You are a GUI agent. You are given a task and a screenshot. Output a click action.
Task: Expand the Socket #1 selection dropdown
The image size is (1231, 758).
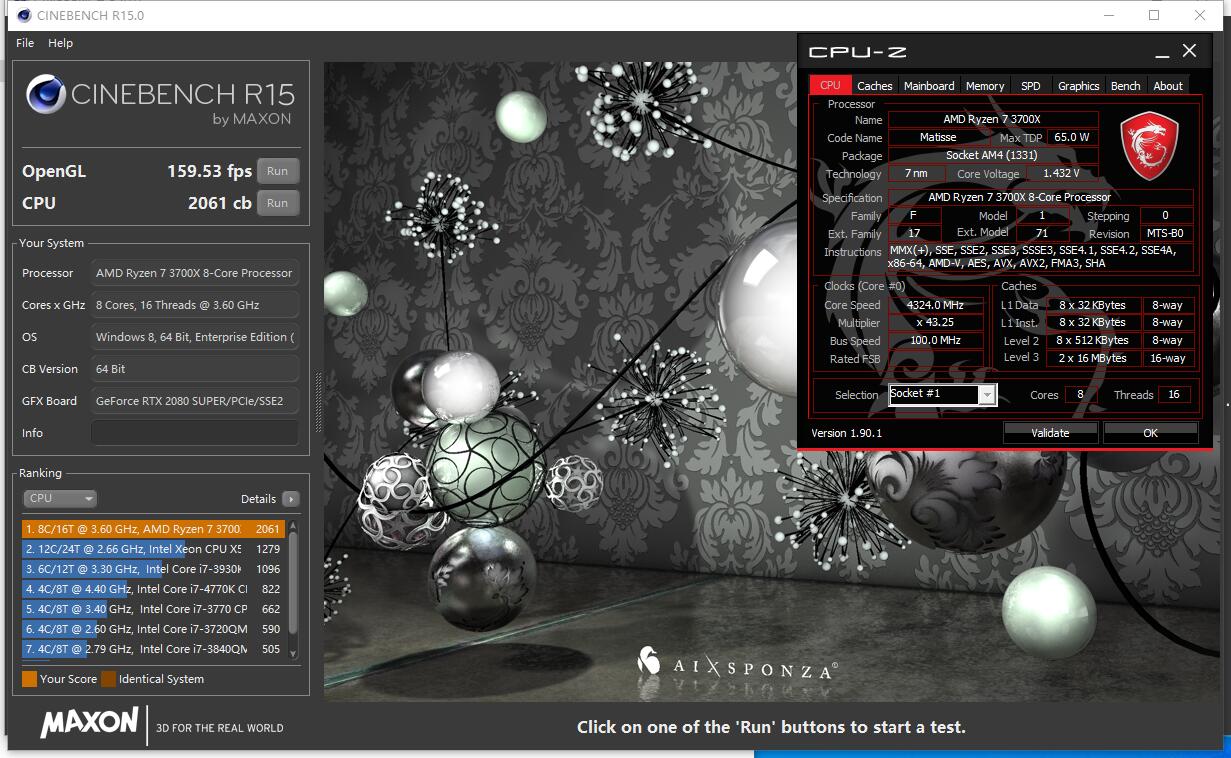pyautogui.click(x=987, y=395)
